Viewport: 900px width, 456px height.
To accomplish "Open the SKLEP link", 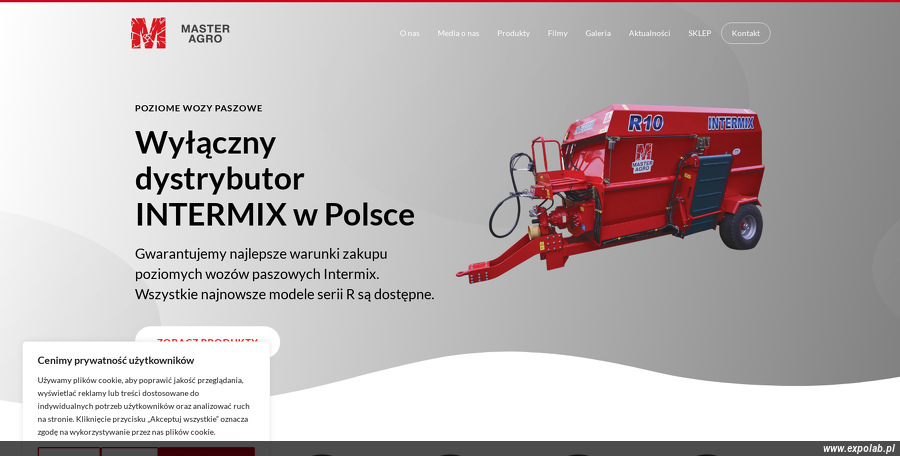I will (x=699, y=33).
